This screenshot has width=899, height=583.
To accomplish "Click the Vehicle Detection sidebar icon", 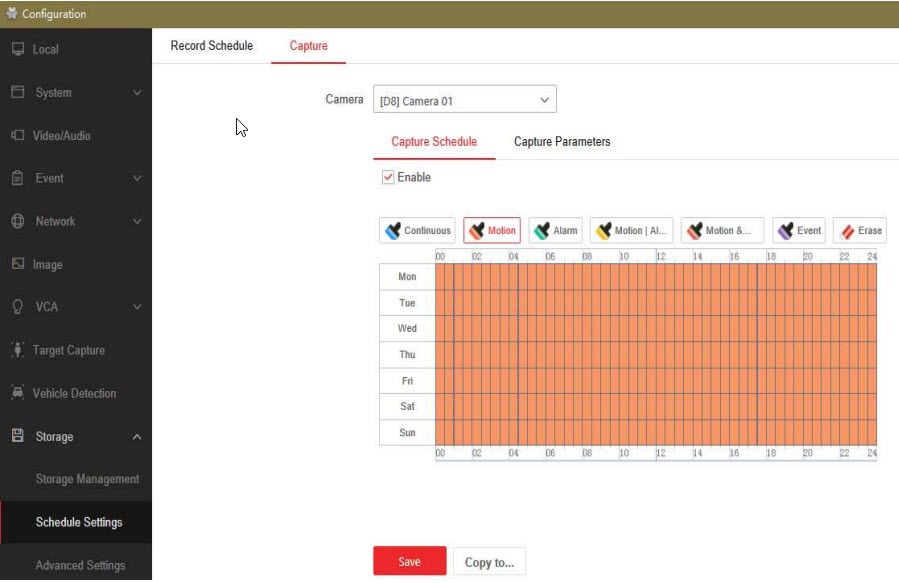I will tap(18, 394).
